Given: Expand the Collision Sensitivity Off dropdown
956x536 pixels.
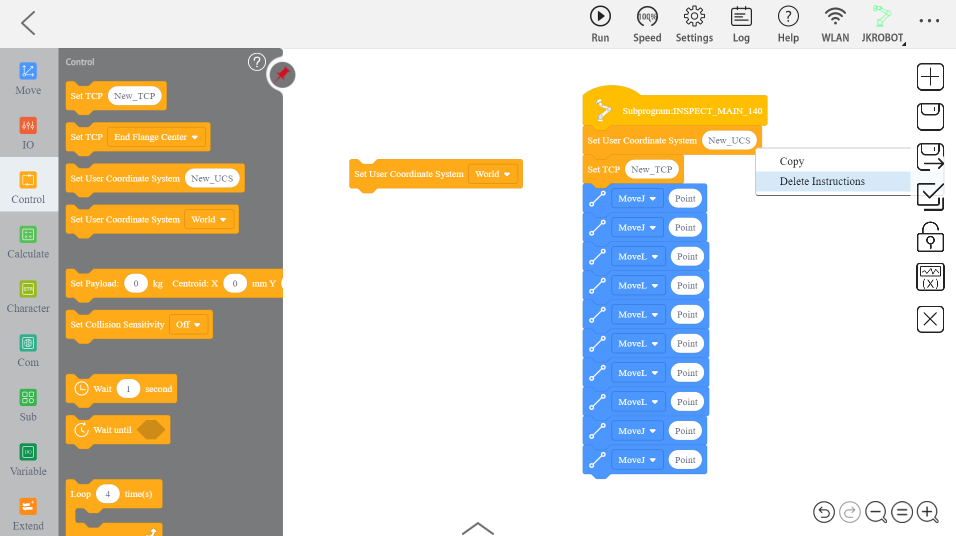Looking at the screenshot, I should [189, 325].
